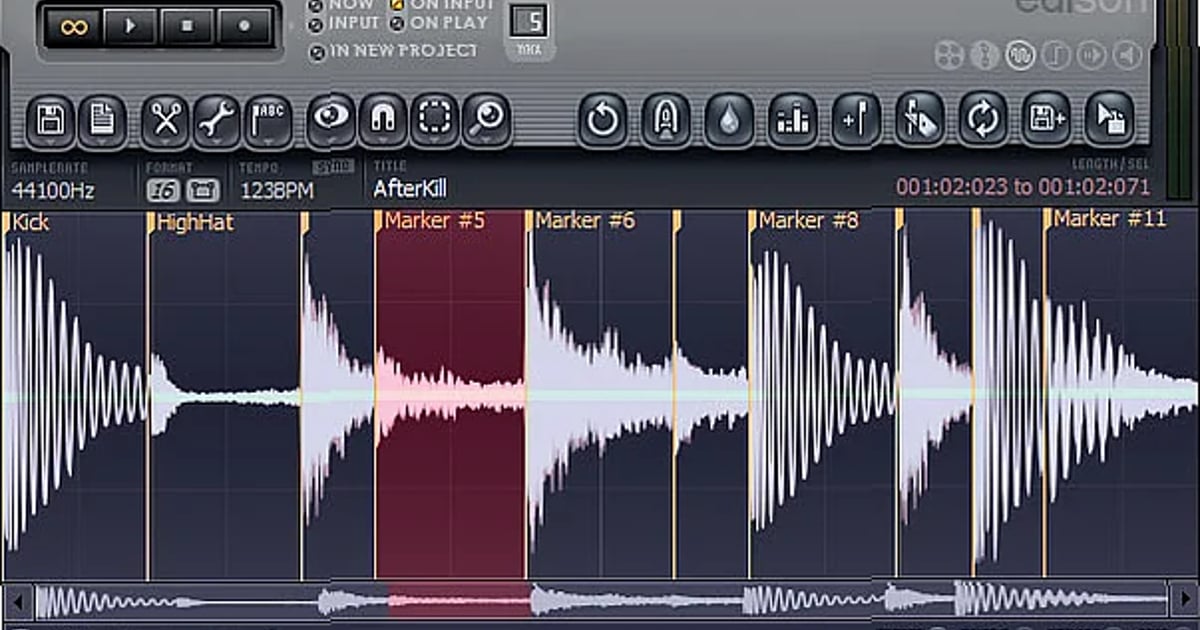
Task: Click the Marker #5 label
Action: (432, 221)
